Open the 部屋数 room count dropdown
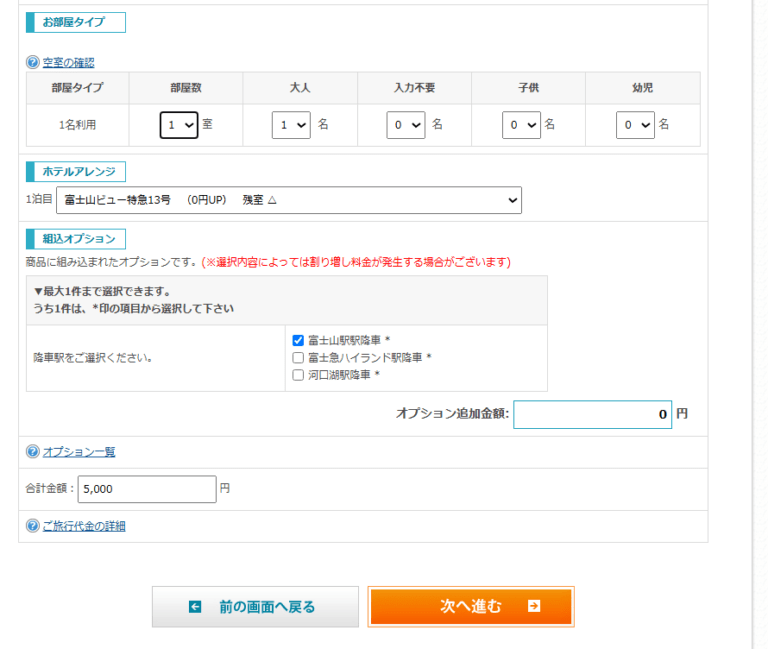Viewport: 768px width, 649px height. [179, 125]
